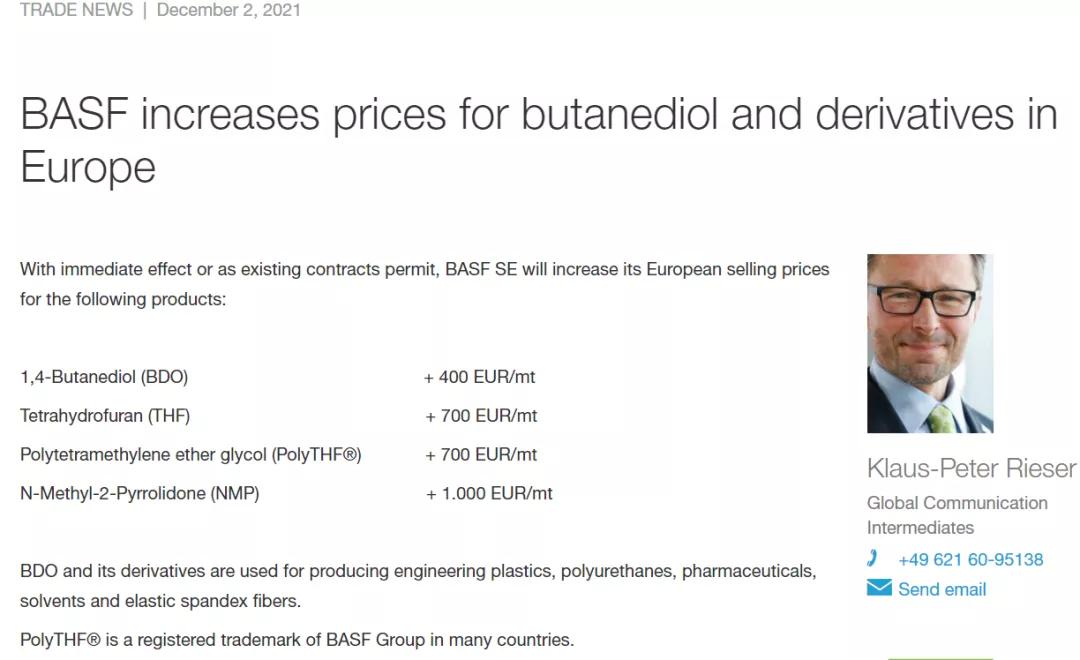Click the 'With immediate effect' intro paragraph
The width and height of the screenshot is (1080, 660).
pyautogui.click(x=424, y=284)
